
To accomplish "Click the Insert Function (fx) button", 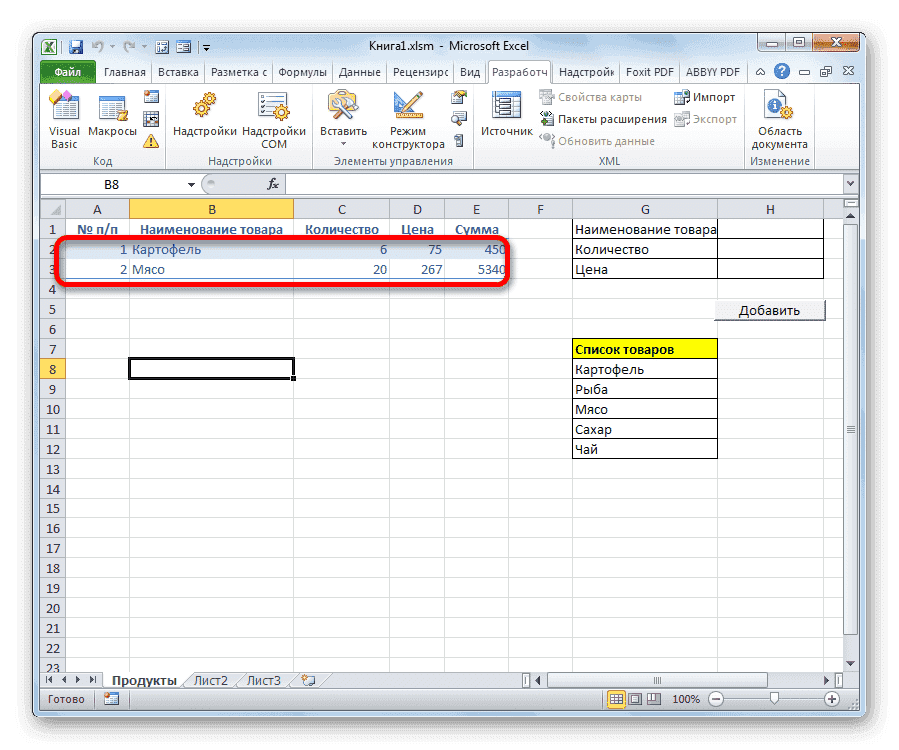I will point(274,183).
